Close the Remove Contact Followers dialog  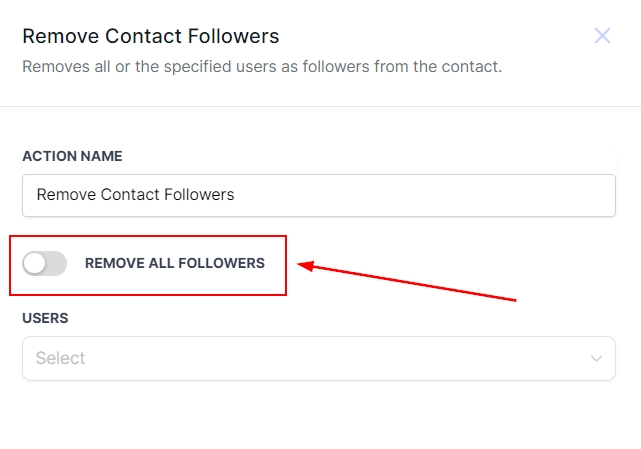tap(602, 36)
